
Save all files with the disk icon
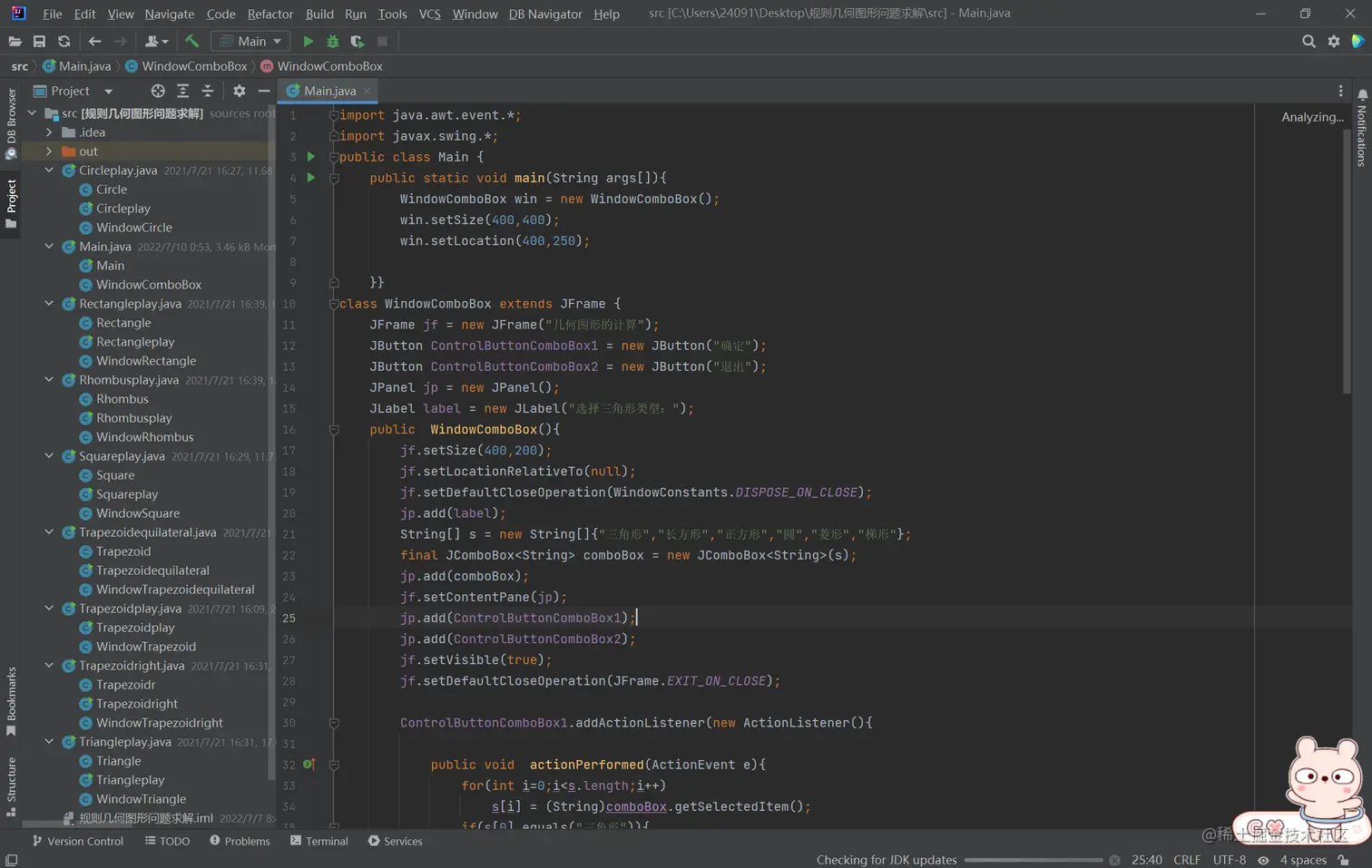pyautogui.click(x=39, y=41)
